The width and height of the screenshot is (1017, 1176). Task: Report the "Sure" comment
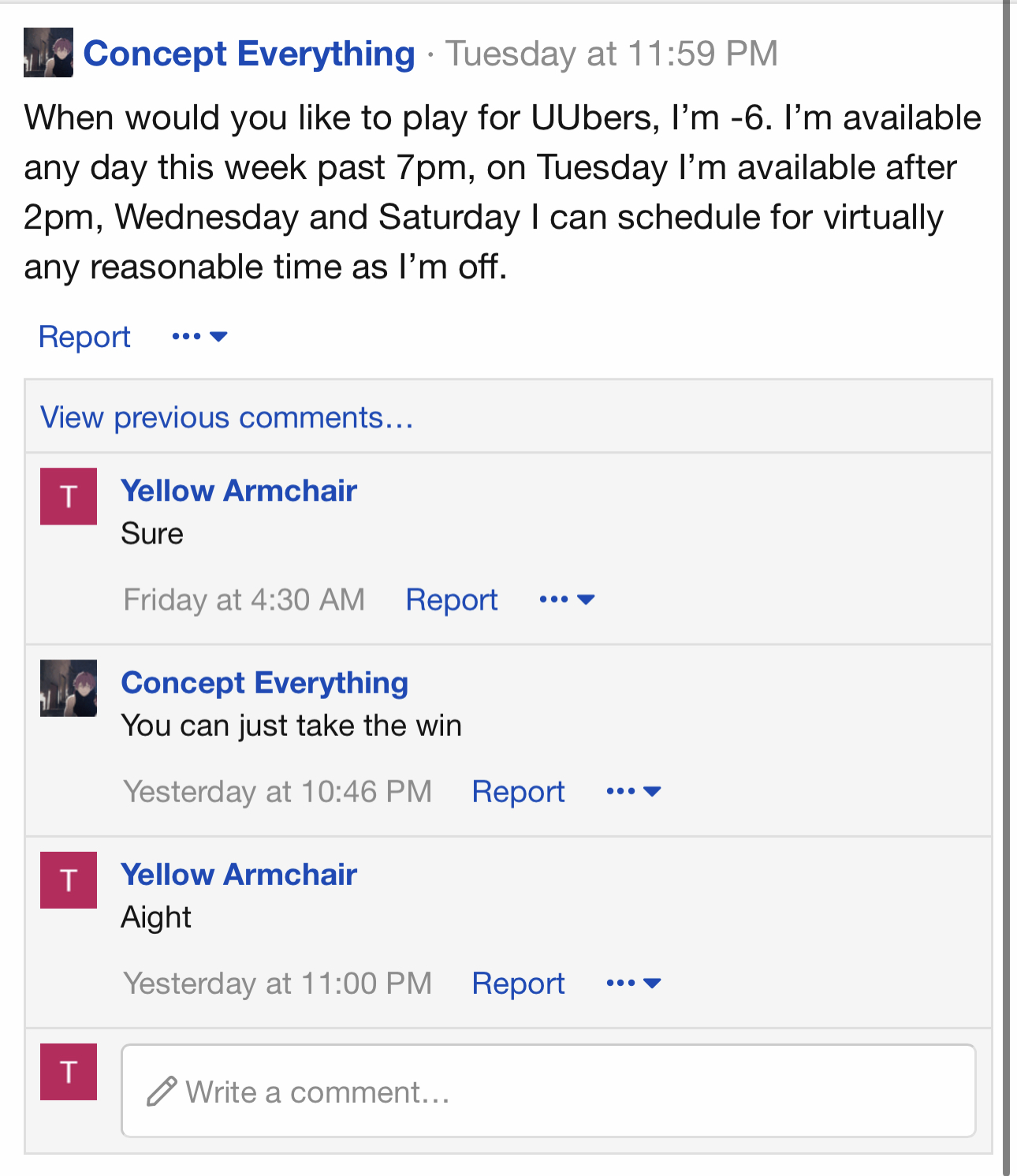(451, 600)
